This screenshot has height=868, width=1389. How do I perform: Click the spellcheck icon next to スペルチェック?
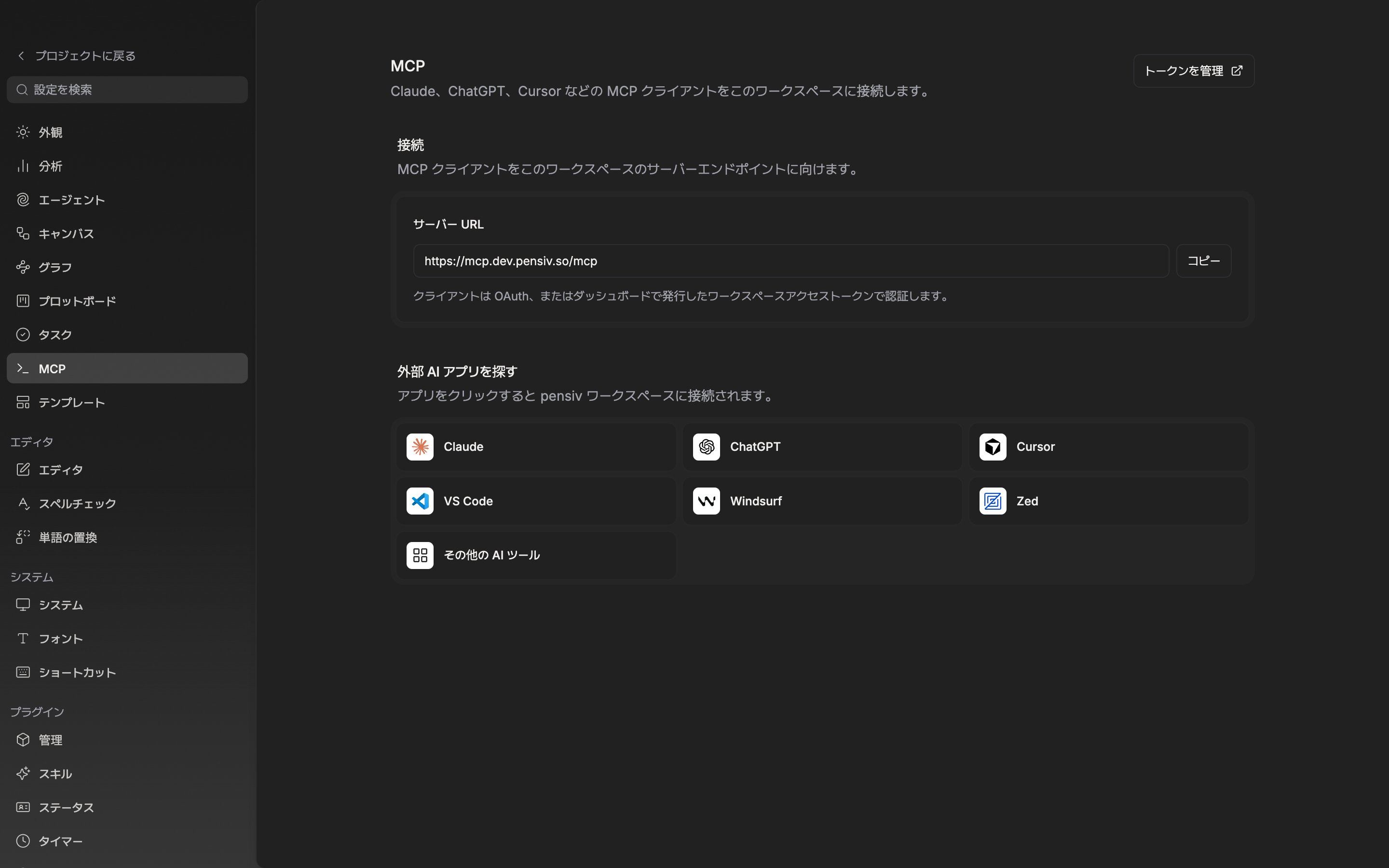(x=23, y=503)
